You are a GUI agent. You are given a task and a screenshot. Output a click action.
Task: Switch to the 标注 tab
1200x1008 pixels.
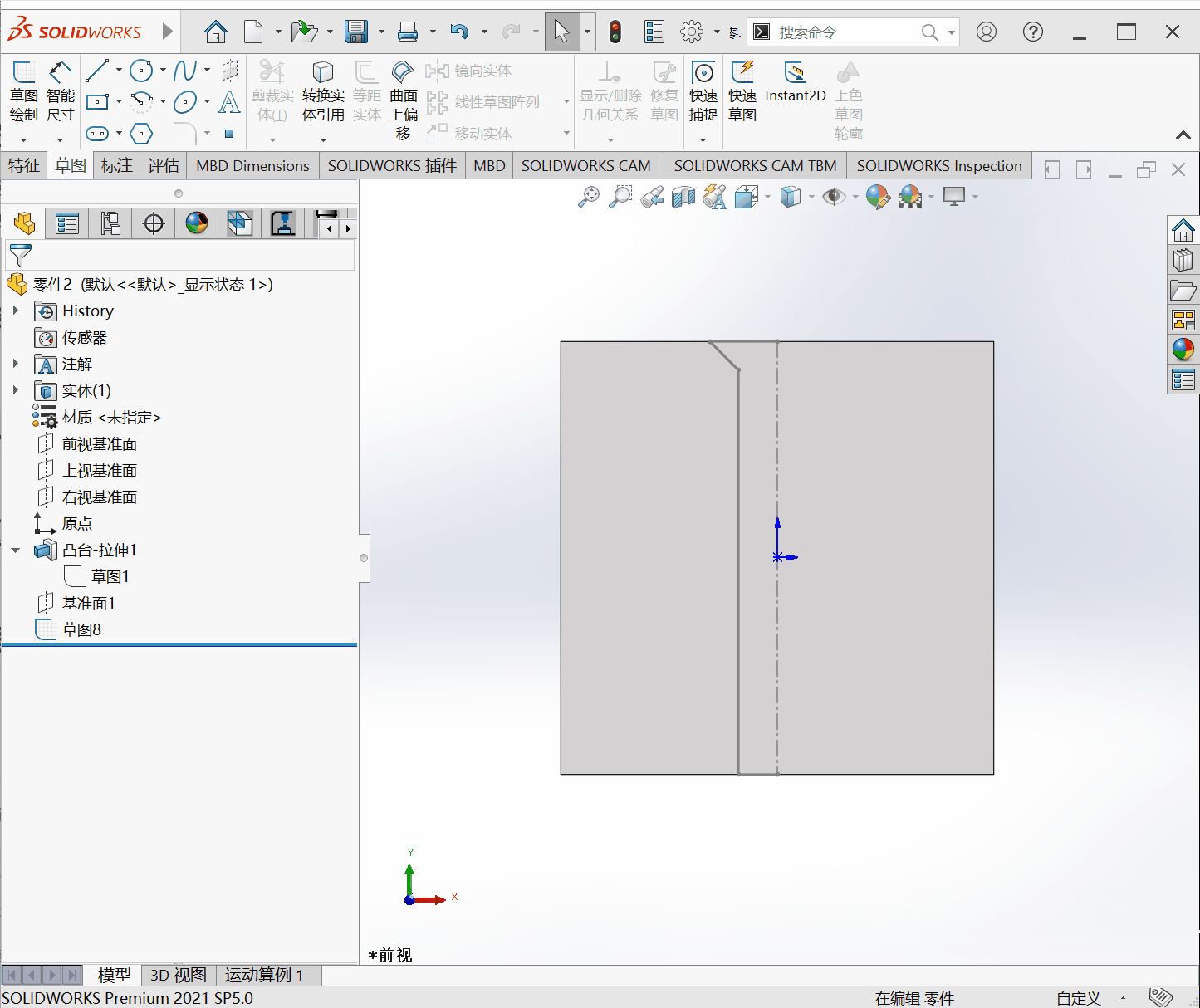117,165
